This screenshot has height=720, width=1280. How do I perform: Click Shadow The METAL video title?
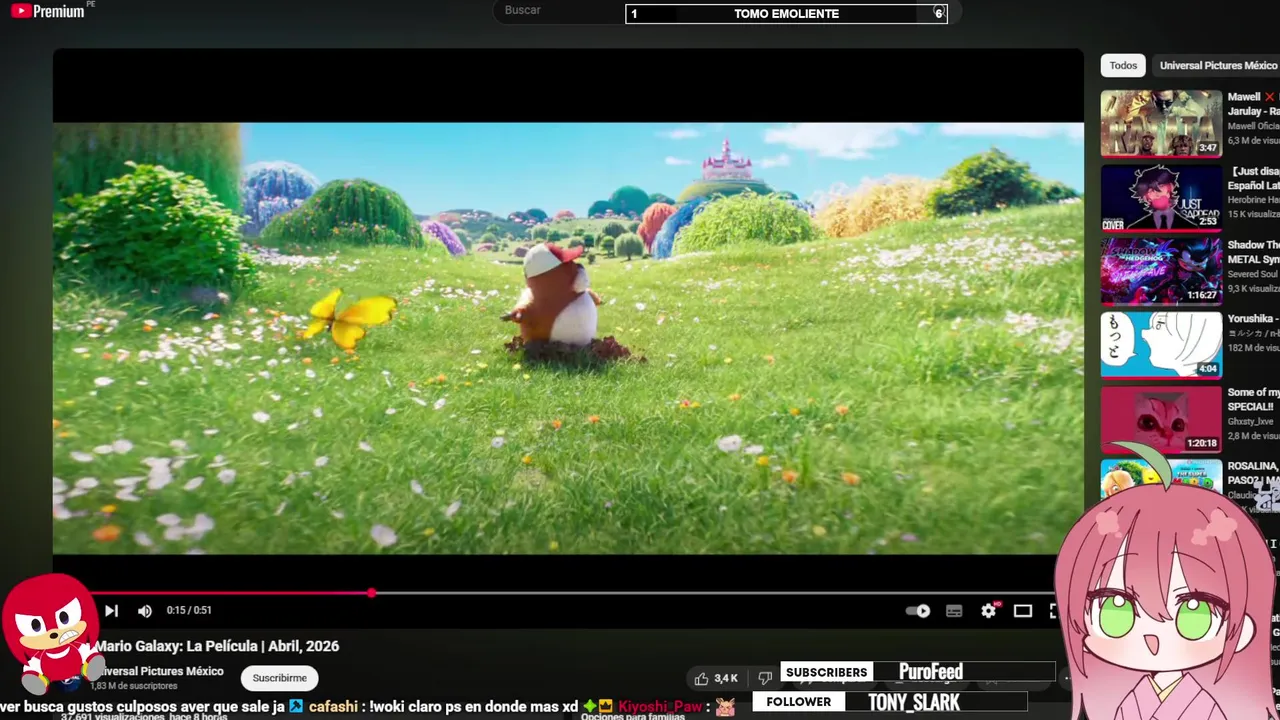coord(1253,252)
